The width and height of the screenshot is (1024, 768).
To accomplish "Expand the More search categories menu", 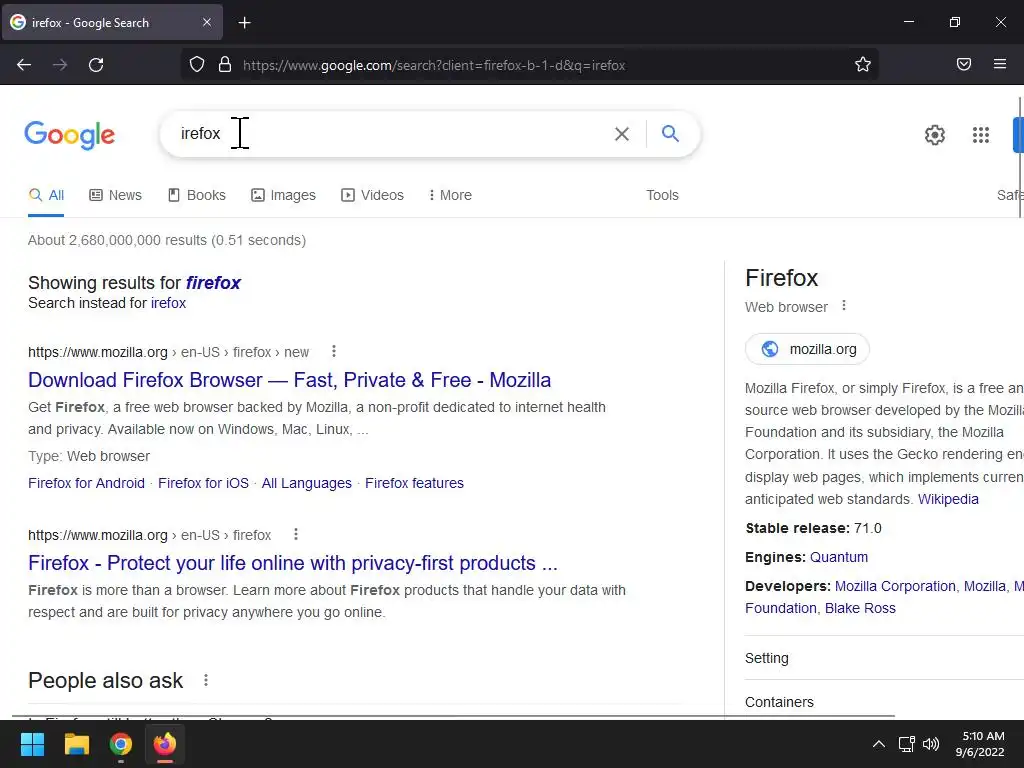I will pos(450,195).
